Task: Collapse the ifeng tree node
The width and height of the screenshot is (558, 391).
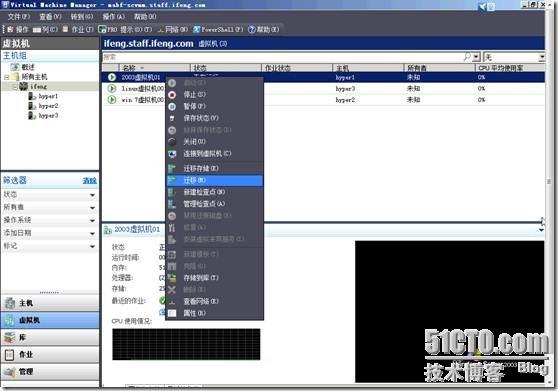Action: click(15, 86)
